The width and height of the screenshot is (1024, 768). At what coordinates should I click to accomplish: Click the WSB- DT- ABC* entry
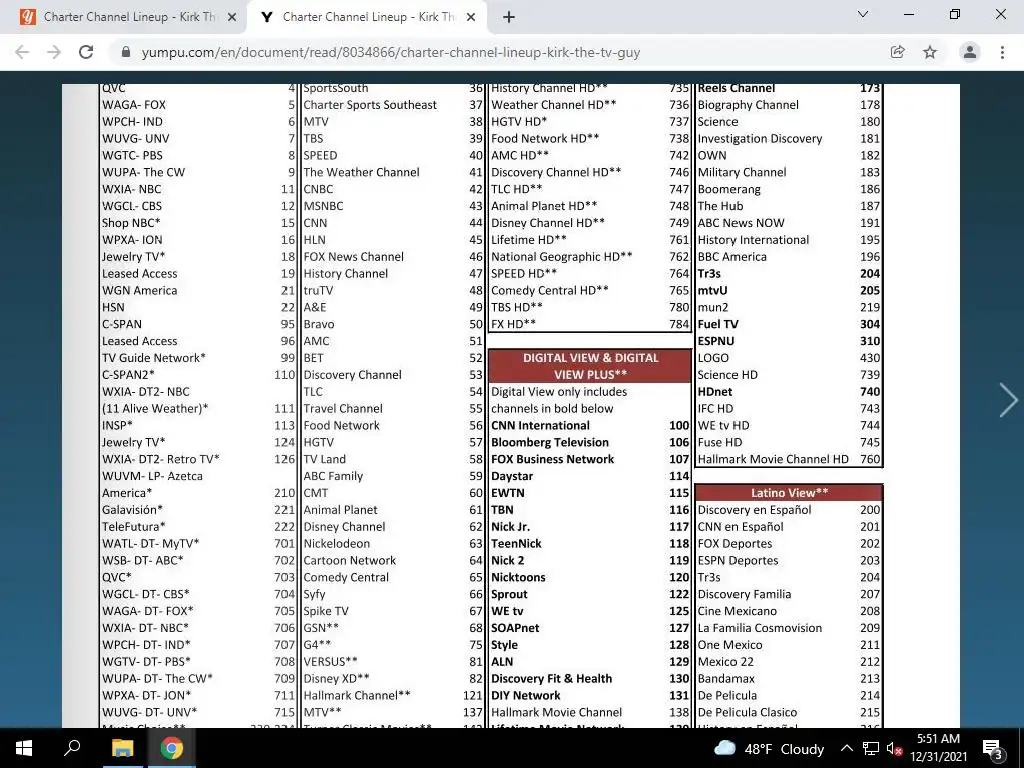pyautogui.click(x=142, y=560)
